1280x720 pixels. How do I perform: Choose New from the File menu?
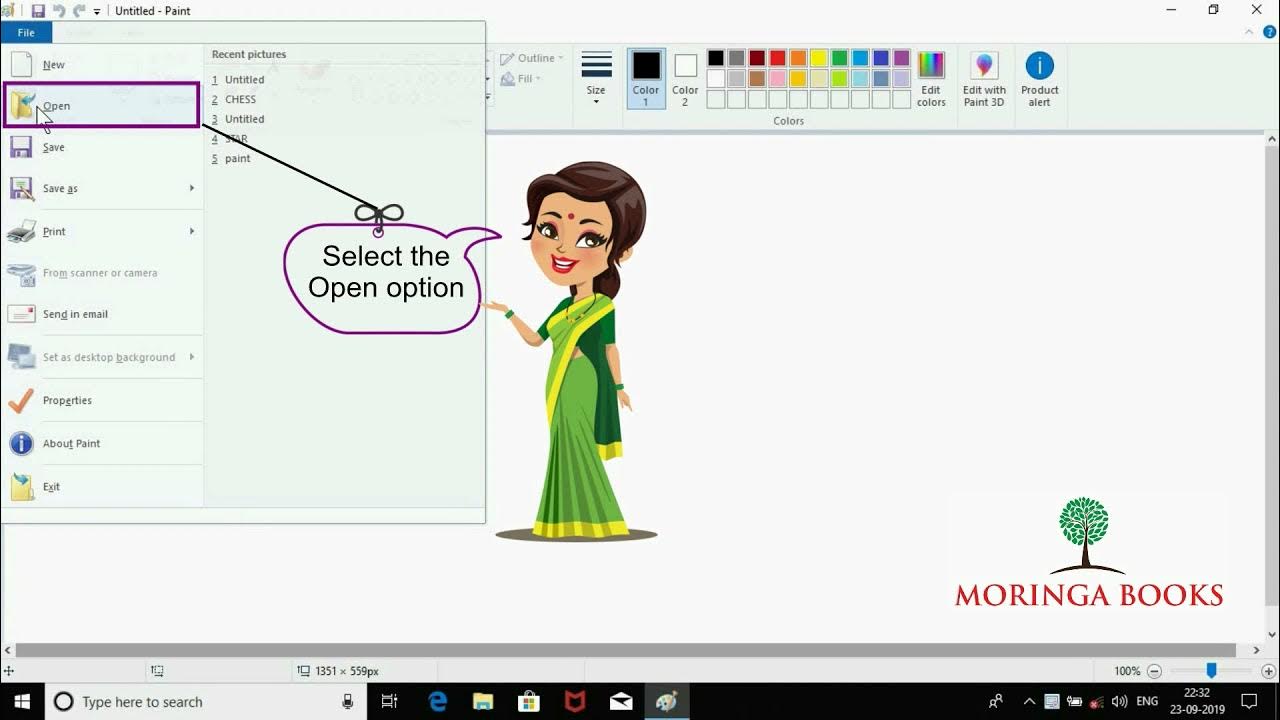click(x=102, y=65)
